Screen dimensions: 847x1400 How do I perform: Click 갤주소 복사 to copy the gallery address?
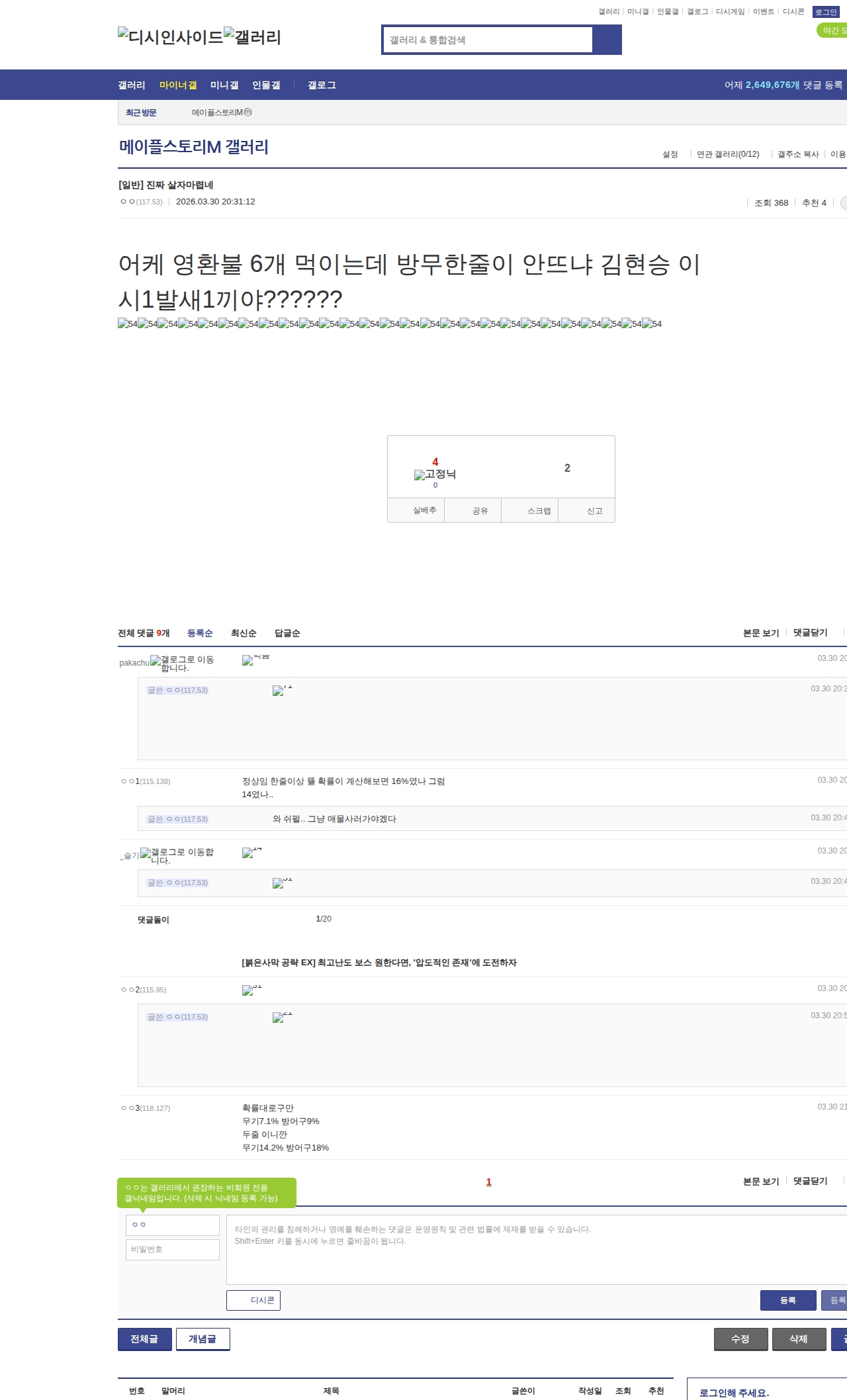(798, 154)
